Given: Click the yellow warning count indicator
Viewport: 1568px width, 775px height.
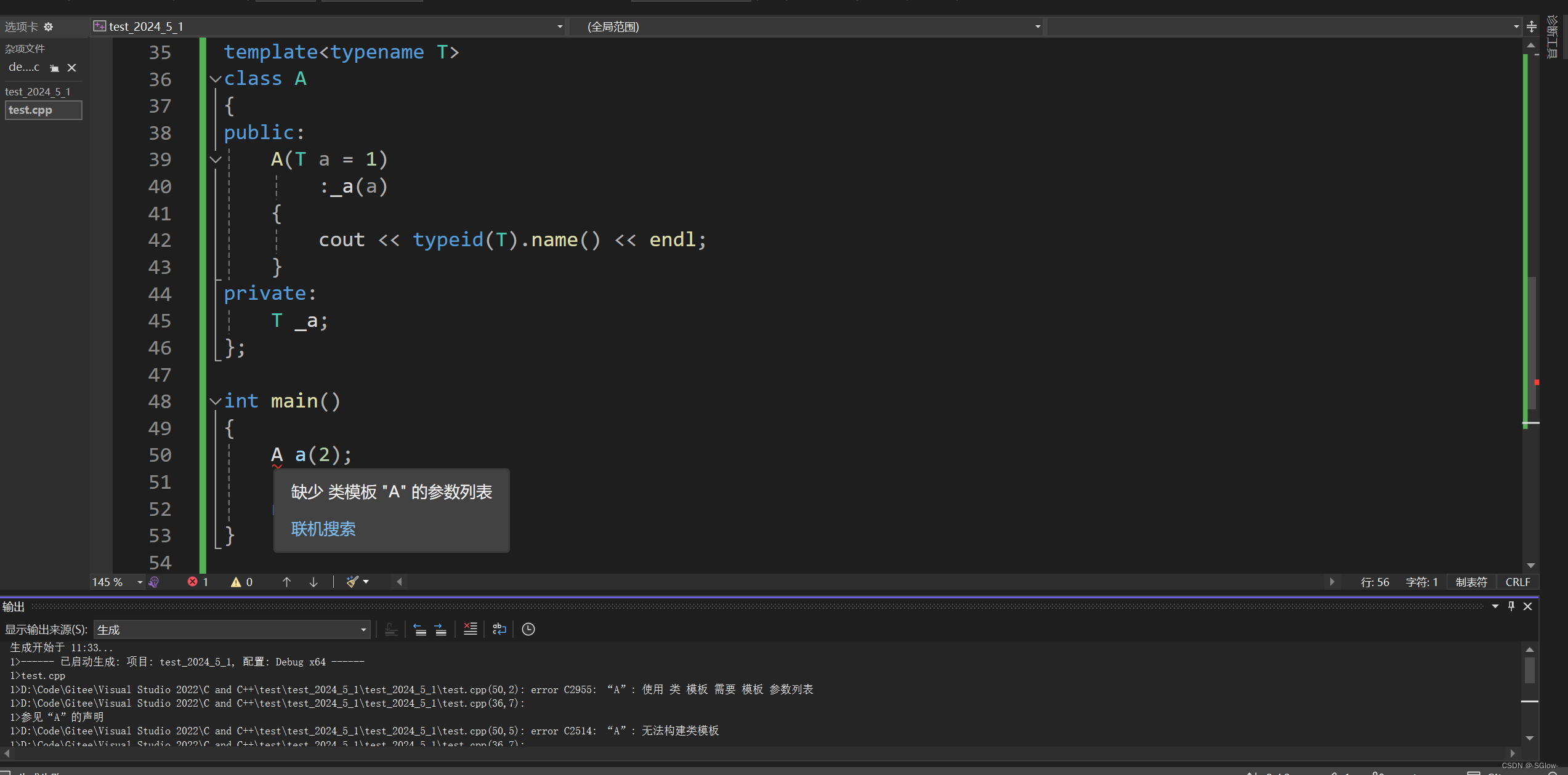Looking at the screenshot, I should 241,582.
